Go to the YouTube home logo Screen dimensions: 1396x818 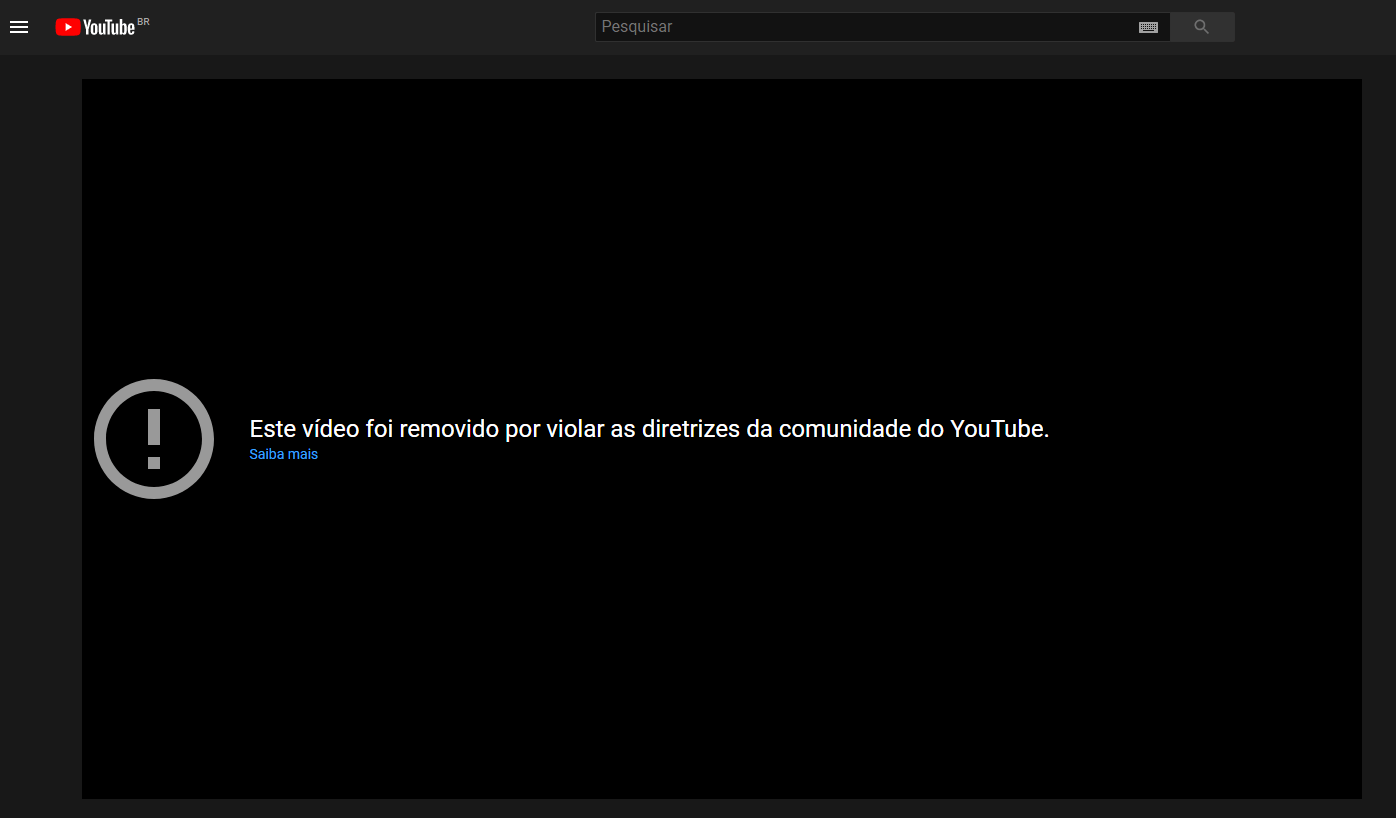[95, 27]
